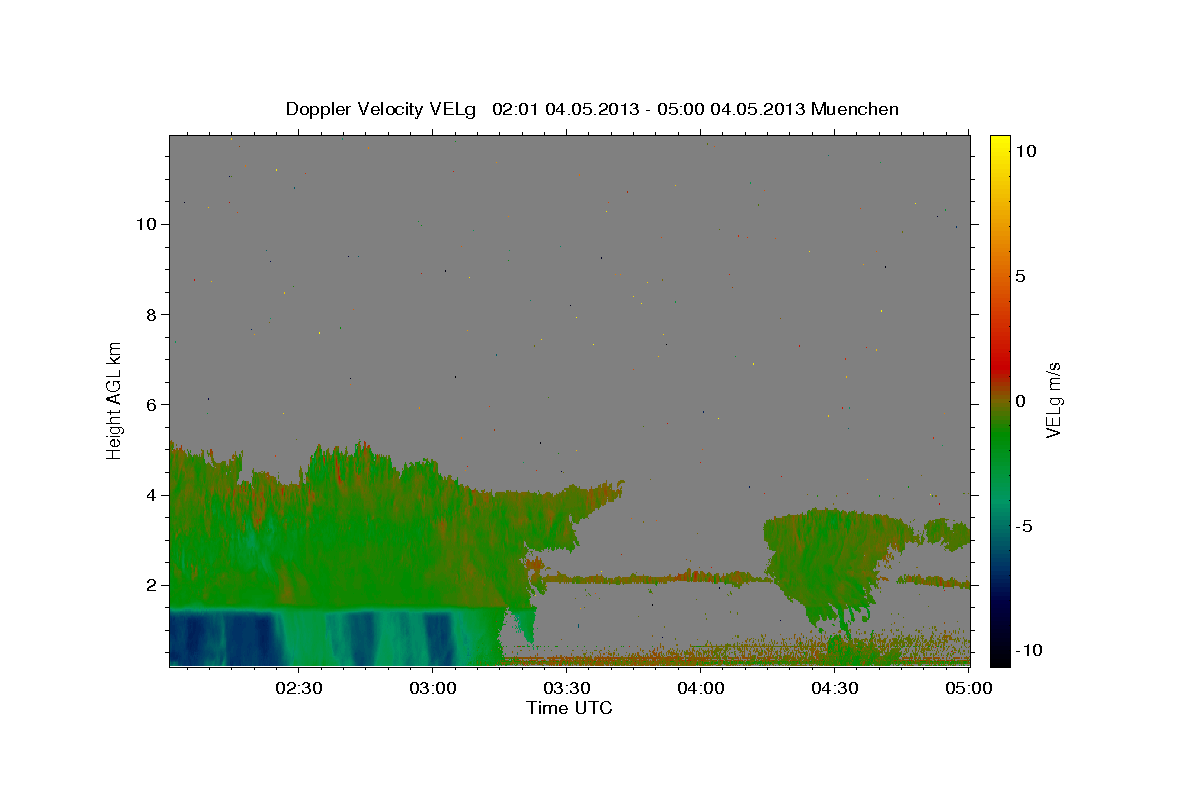The width and height of the screenshot is (1200, 800).
Task: Click the 02:30 time tick label
Action: 298,688
